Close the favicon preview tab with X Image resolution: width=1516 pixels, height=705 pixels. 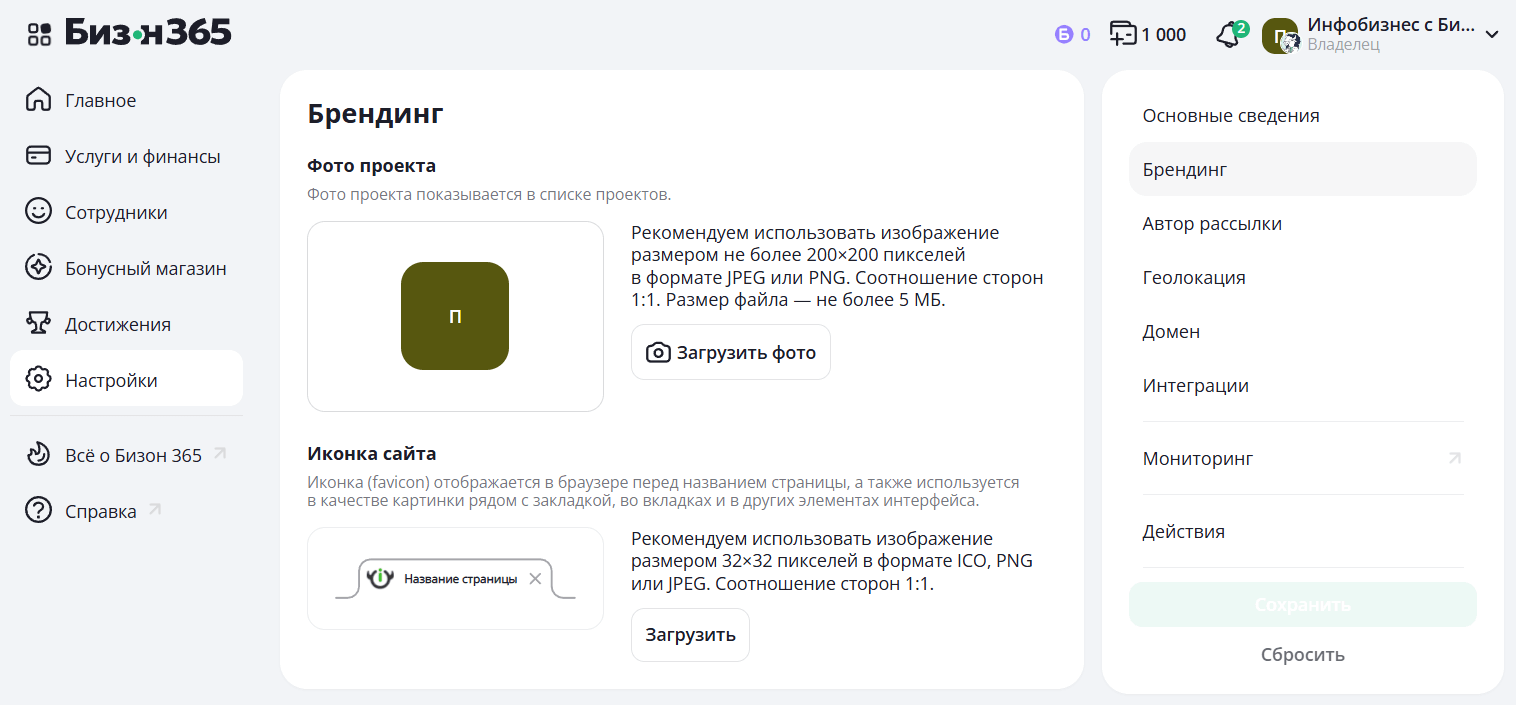535,578
